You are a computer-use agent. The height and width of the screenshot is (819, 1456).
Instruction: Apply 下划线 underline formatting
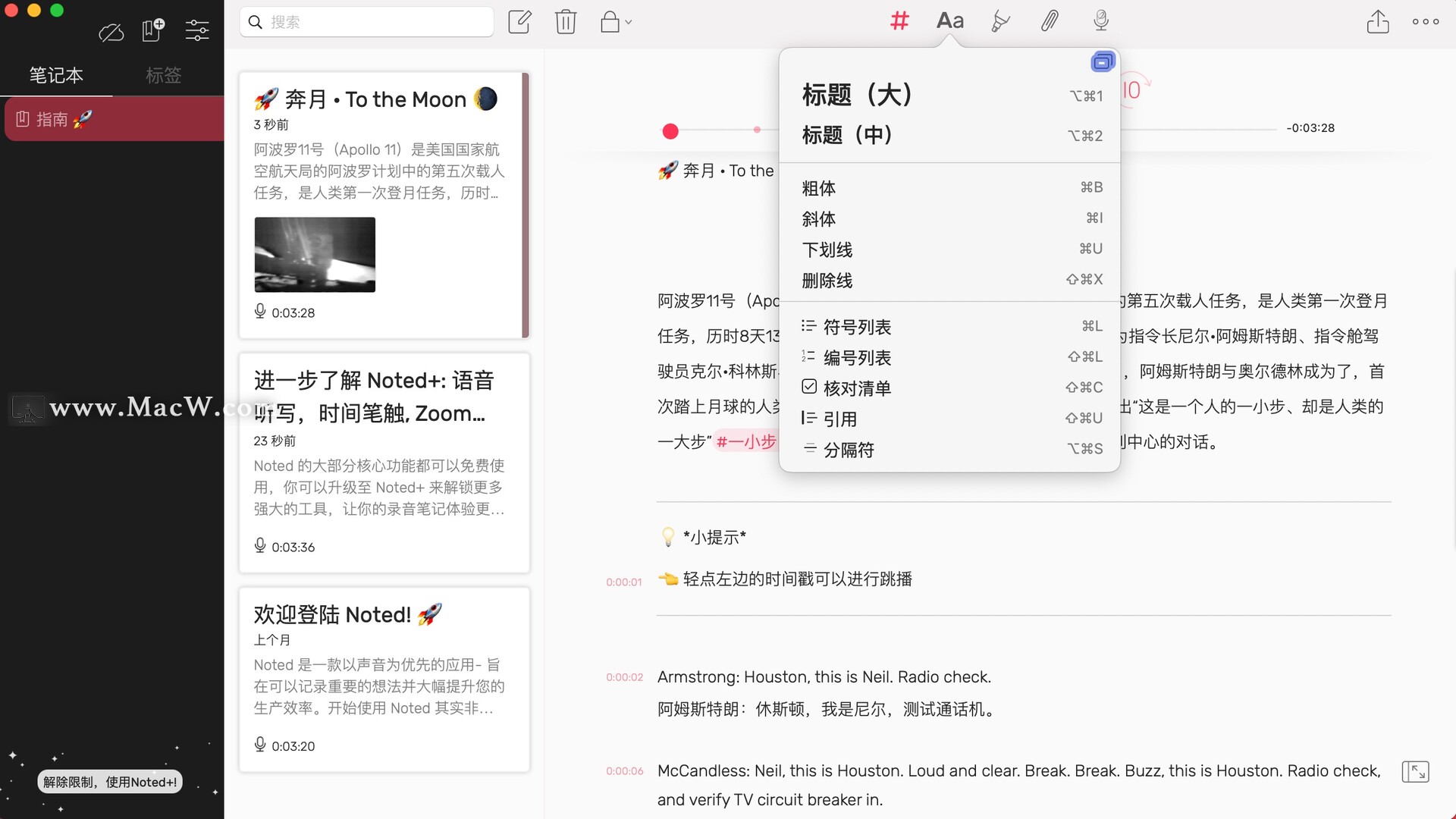tap(949, 249)
